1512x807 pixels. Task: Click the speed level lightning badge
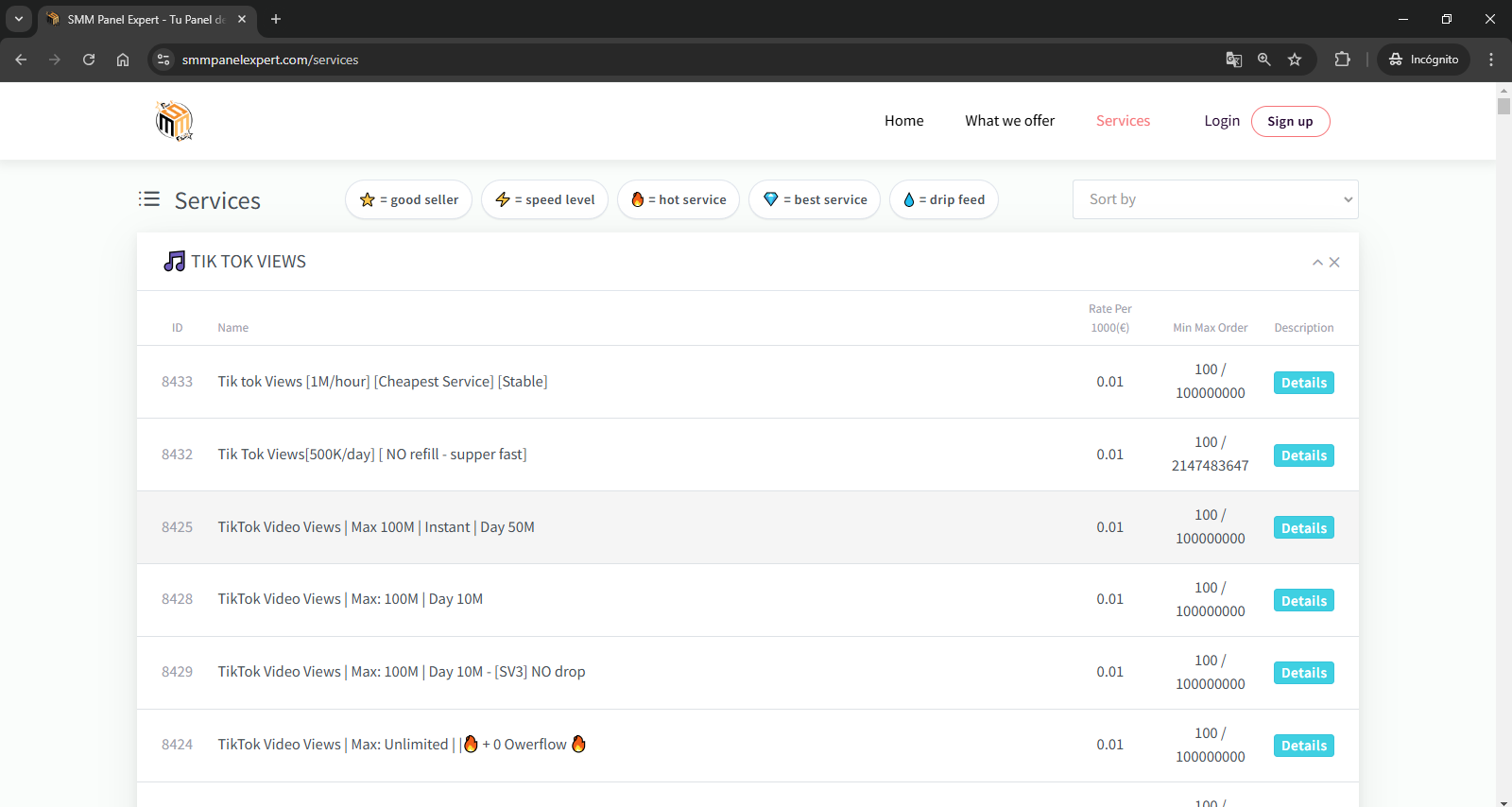click(x=544, y=199)
